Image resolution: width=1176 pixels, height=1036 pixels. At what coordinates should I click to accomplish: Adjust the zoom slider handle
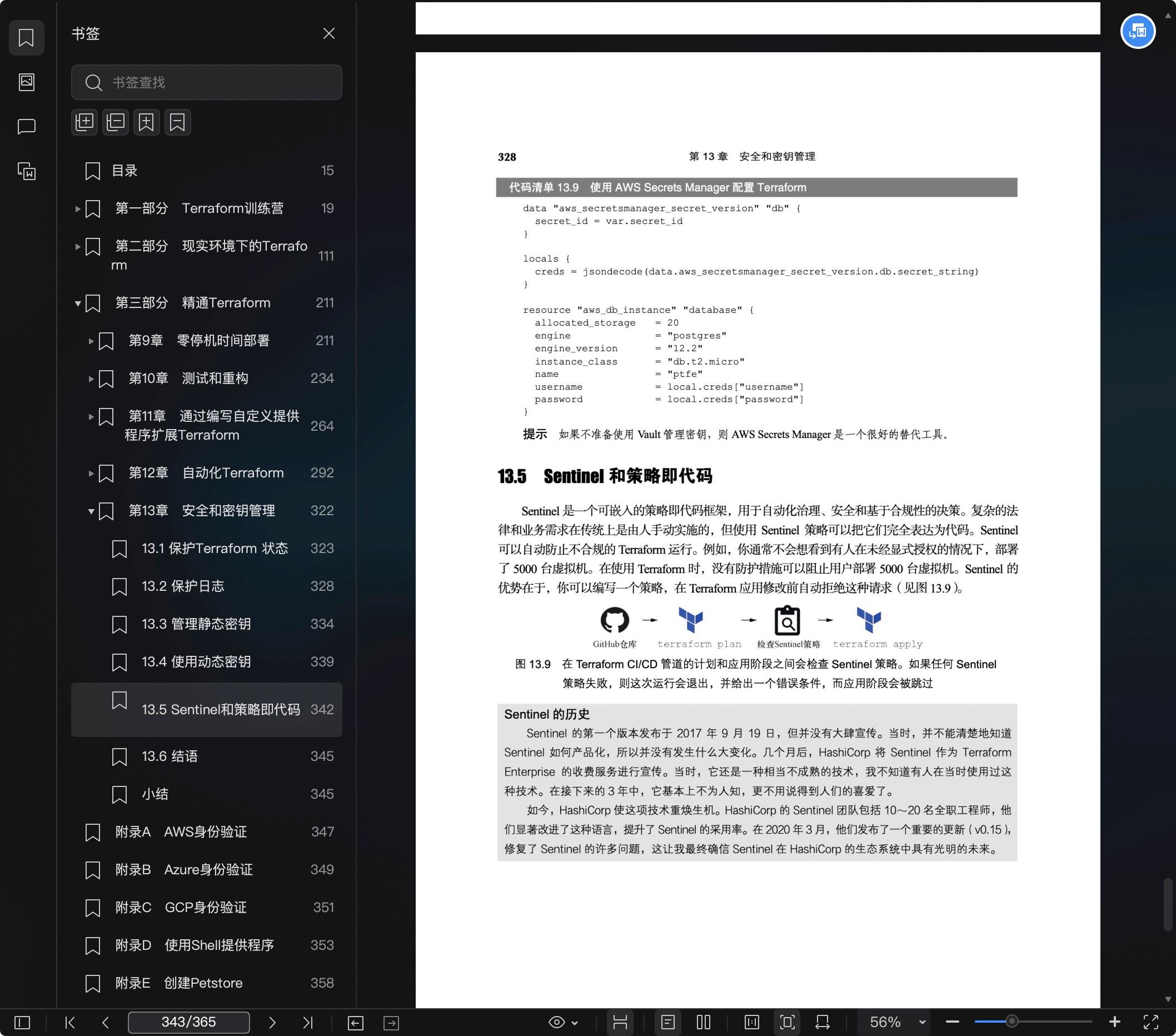1011,1022
